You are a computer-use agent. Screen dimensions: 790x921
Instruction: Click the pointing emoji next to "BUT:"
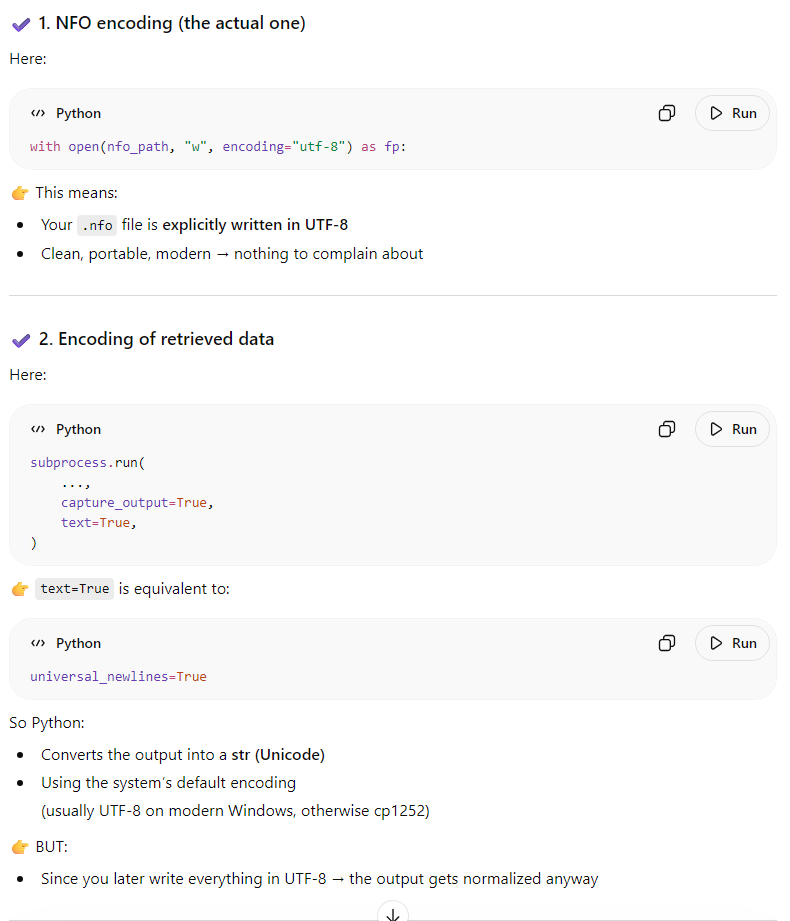tap(19, 847)
